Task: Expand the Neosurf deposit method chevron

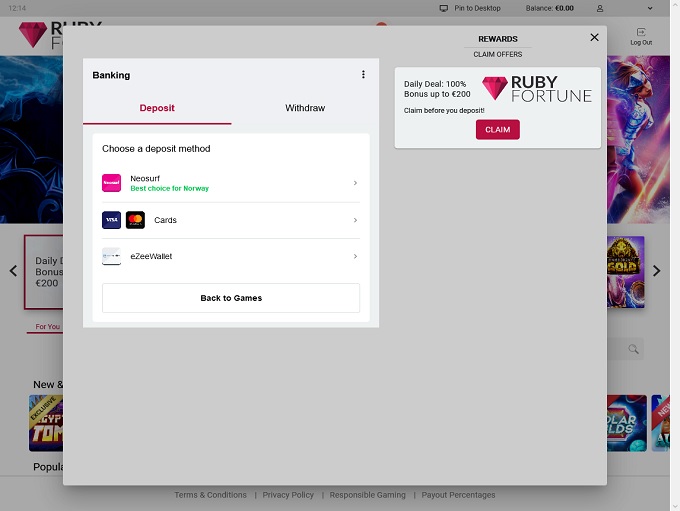Action: 355,183
